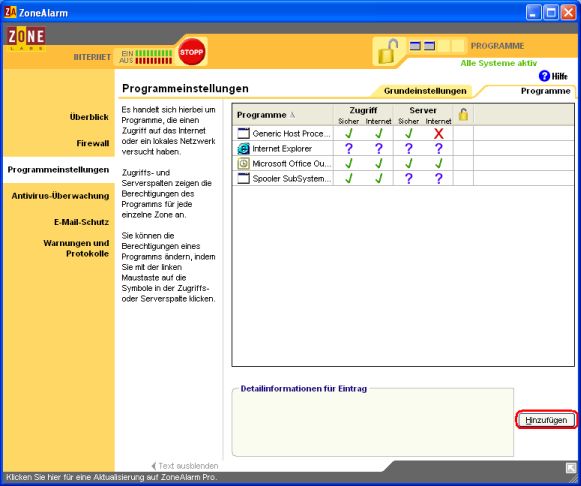Screen dimensions: 581x486
Task: Toggle Spooler Zugriff Sicher checkmark
Action: [349, 179]
